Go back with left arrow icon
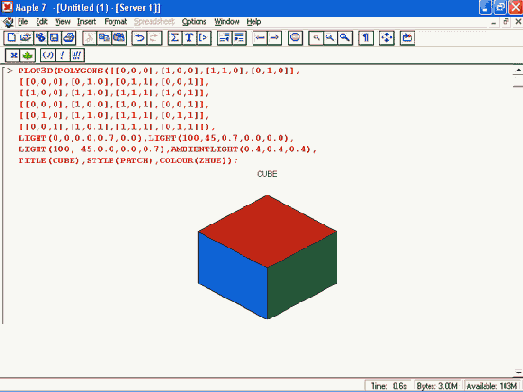The width and height of the screenshot is (523, 392). (260, 38)
